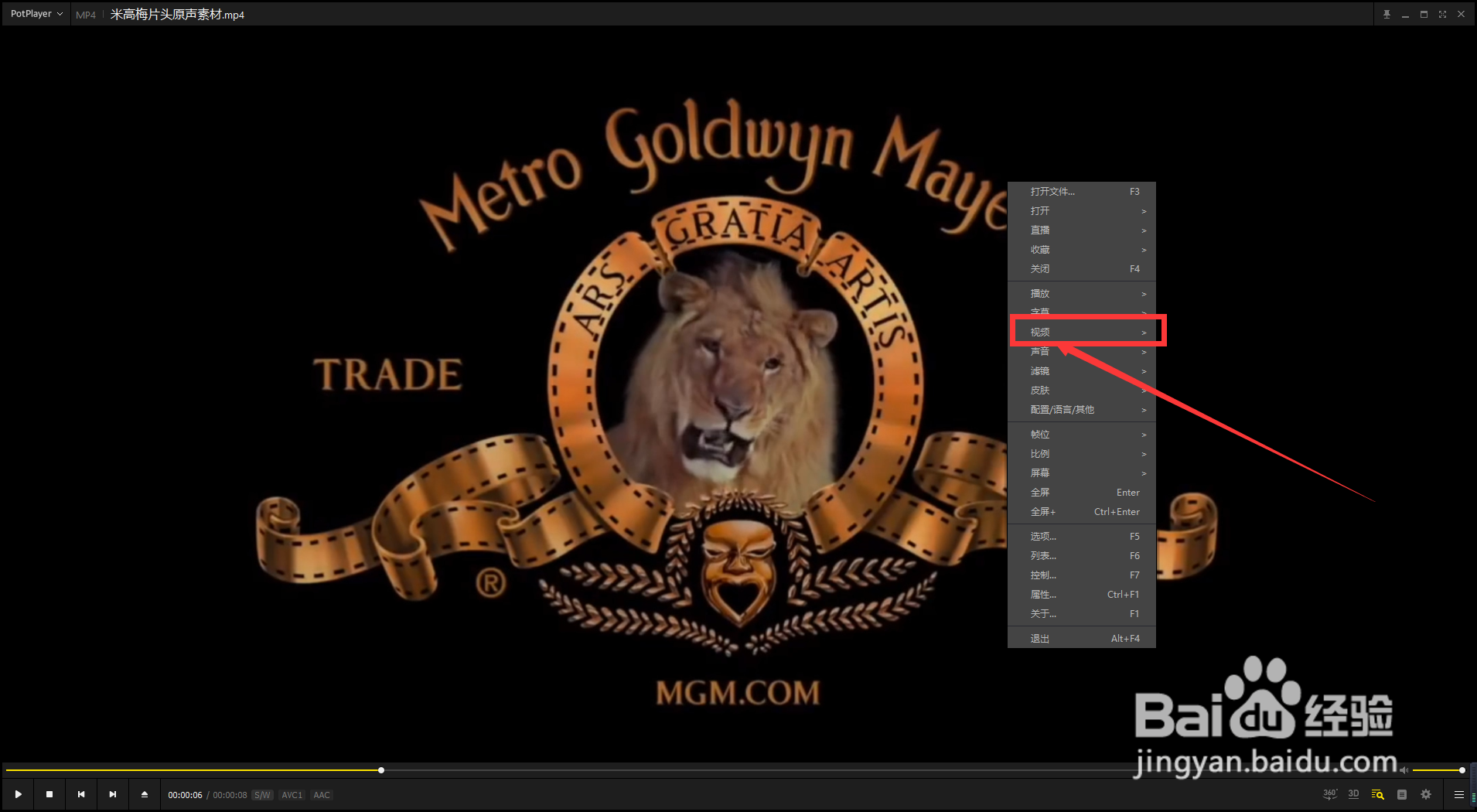Screen dimensions: 1477x812
Task: Open 属性... properties entry
Action: (1082, 595)
